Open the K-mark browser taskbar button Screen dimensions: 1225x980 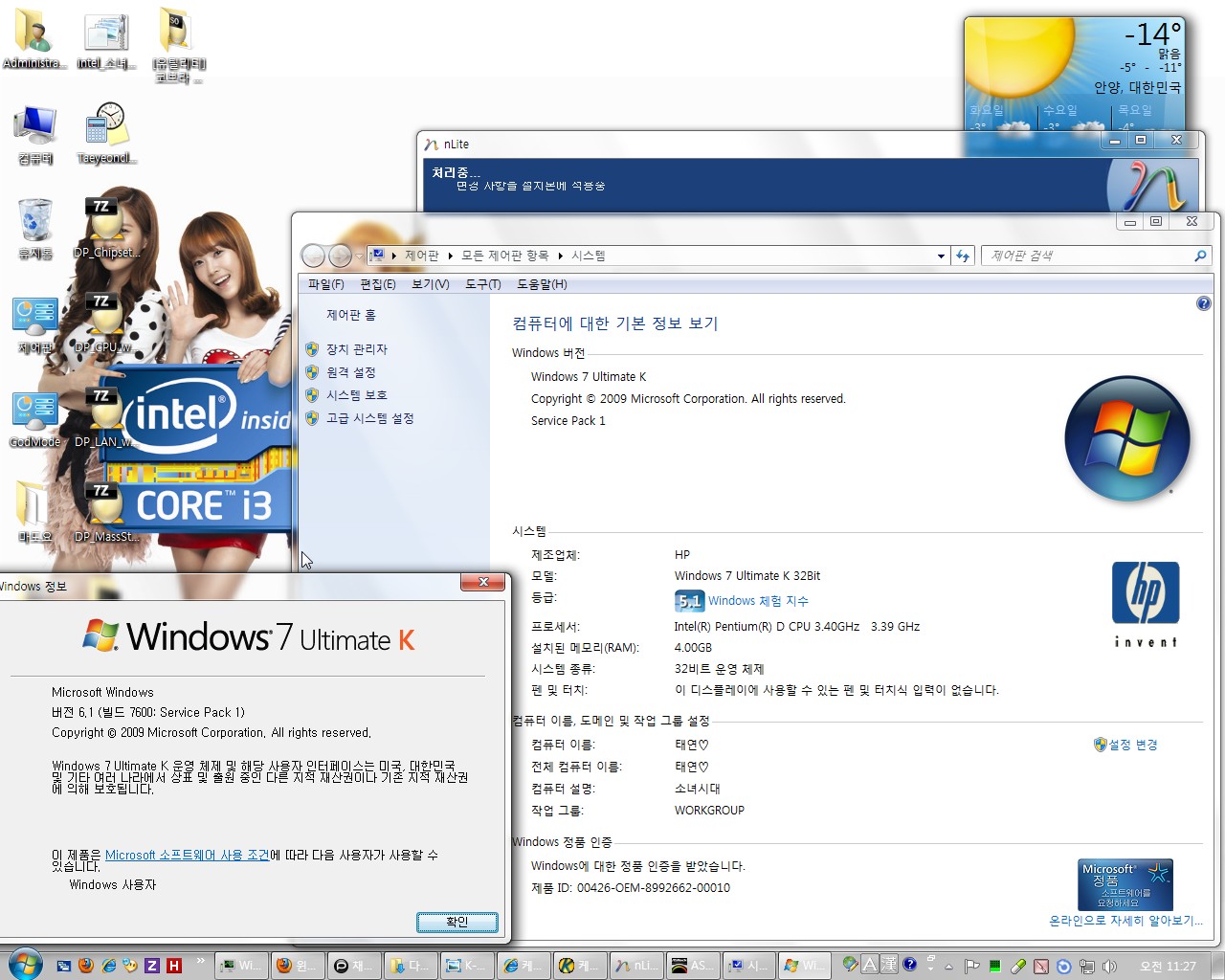tap(580, 966)
